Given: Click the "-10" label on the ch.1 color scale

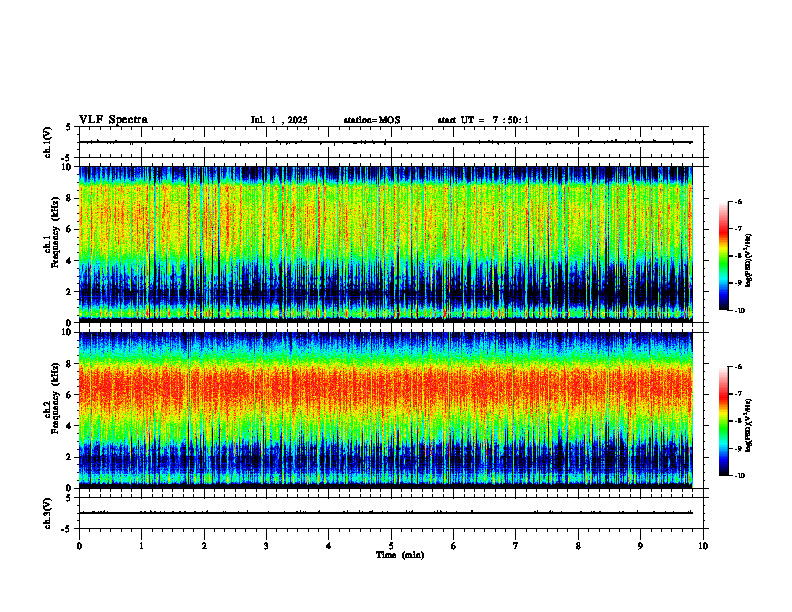Looking at the screenshot, I should [x=739, y=311].
